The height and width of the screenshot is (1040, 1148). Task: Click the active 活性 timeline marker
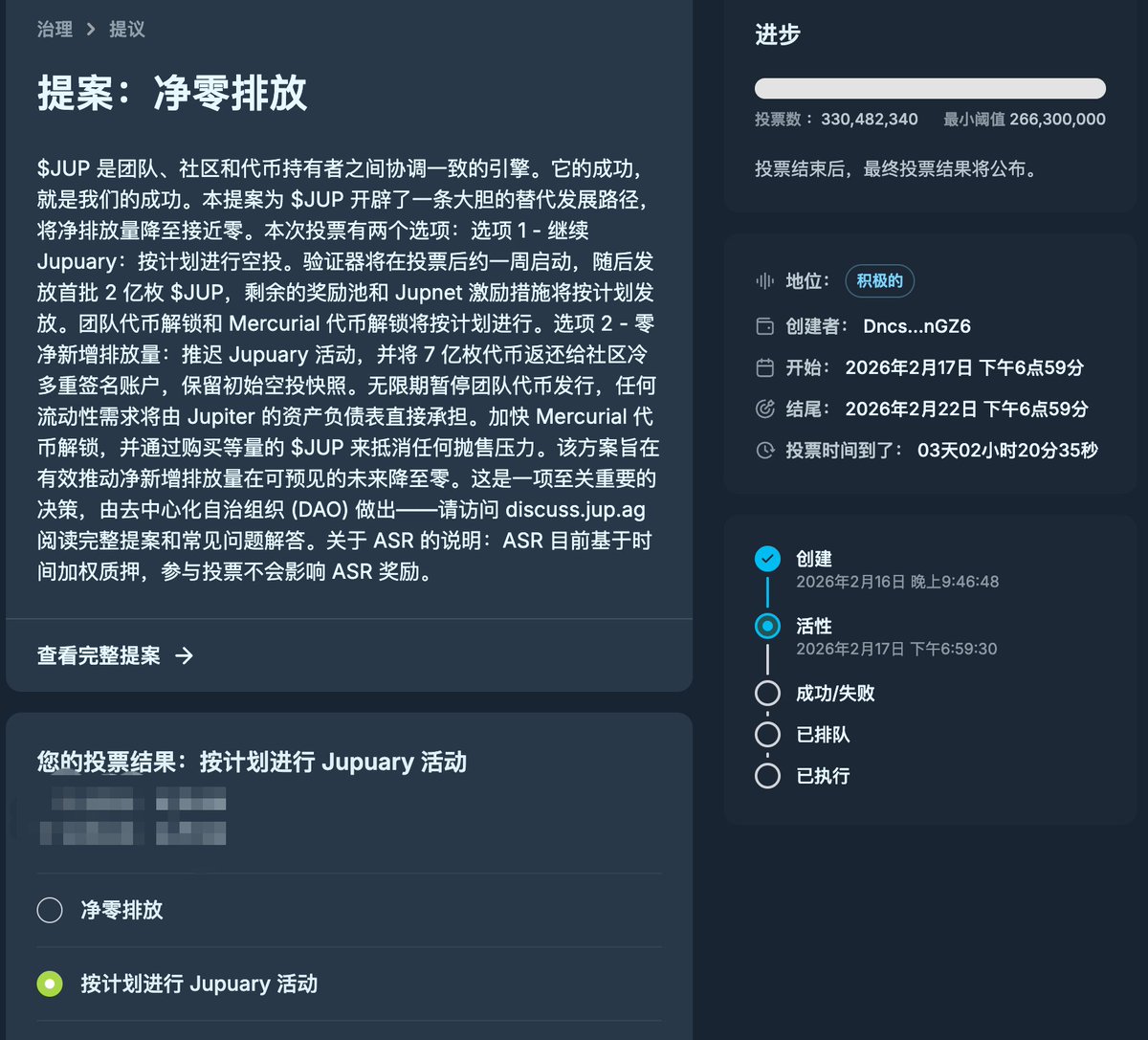point(767,627)
